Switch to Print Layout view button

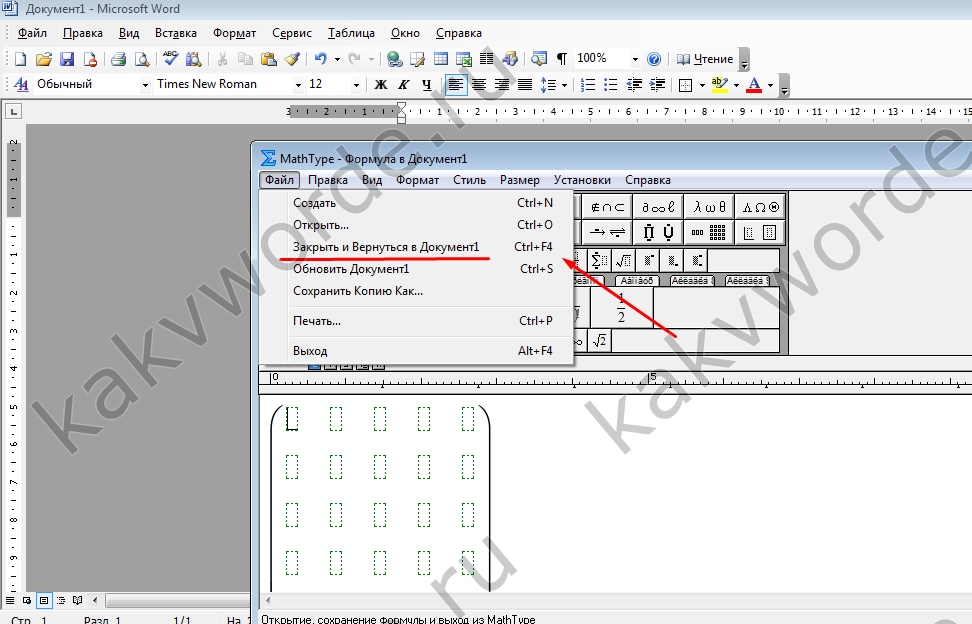[44, 600]
